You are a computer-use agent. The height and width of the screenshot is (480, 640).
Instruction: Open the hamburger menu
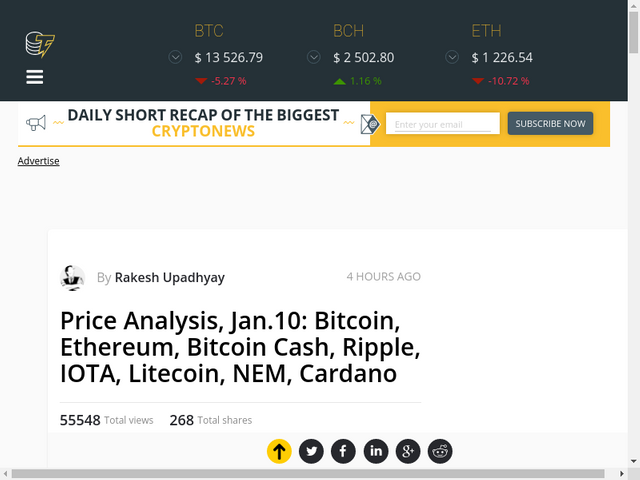[35, 77]
